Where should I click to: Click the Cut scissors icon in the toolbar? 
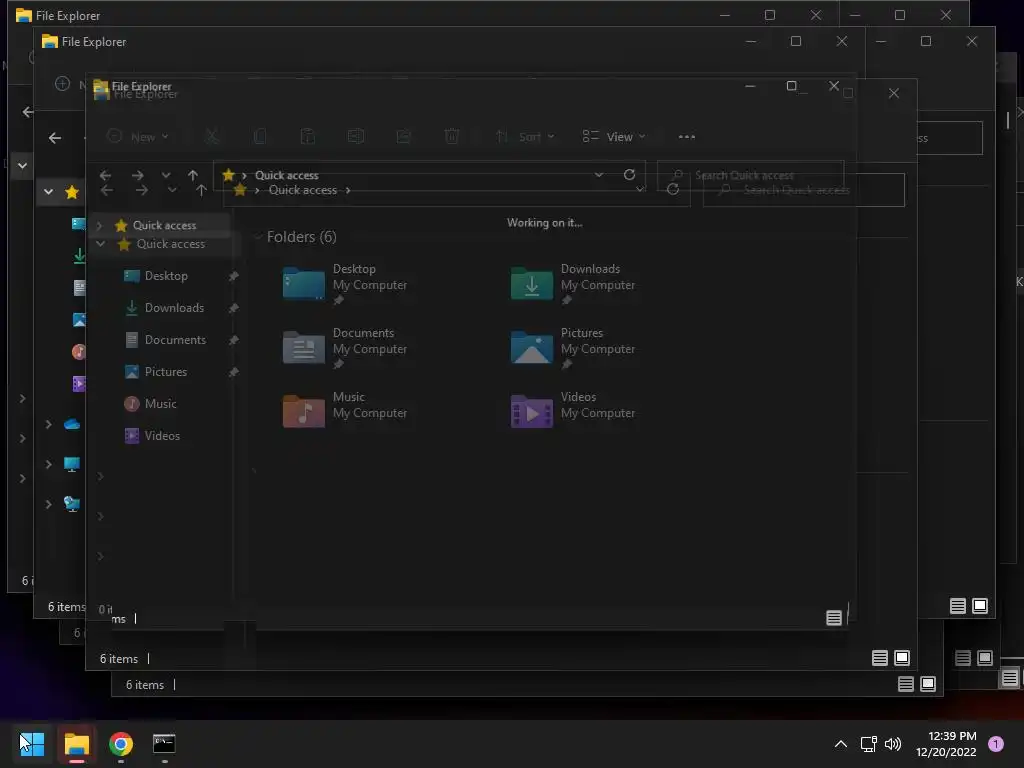pos(212,136)
